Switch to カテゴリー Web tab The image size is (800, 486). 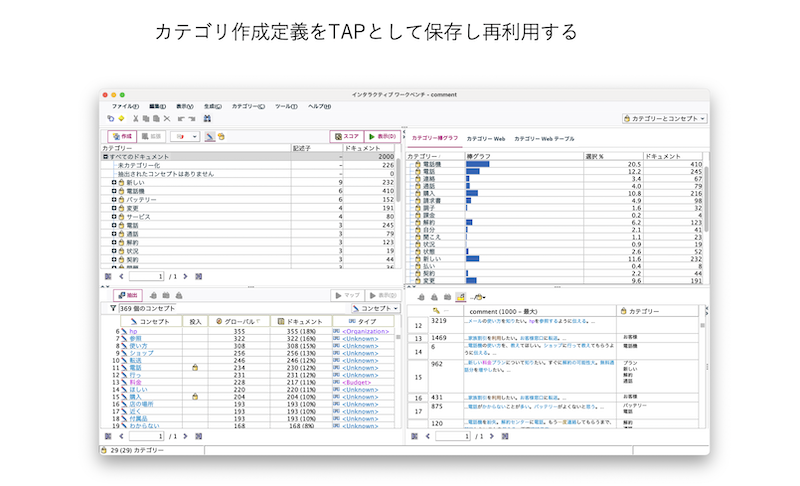click(486, 139)
